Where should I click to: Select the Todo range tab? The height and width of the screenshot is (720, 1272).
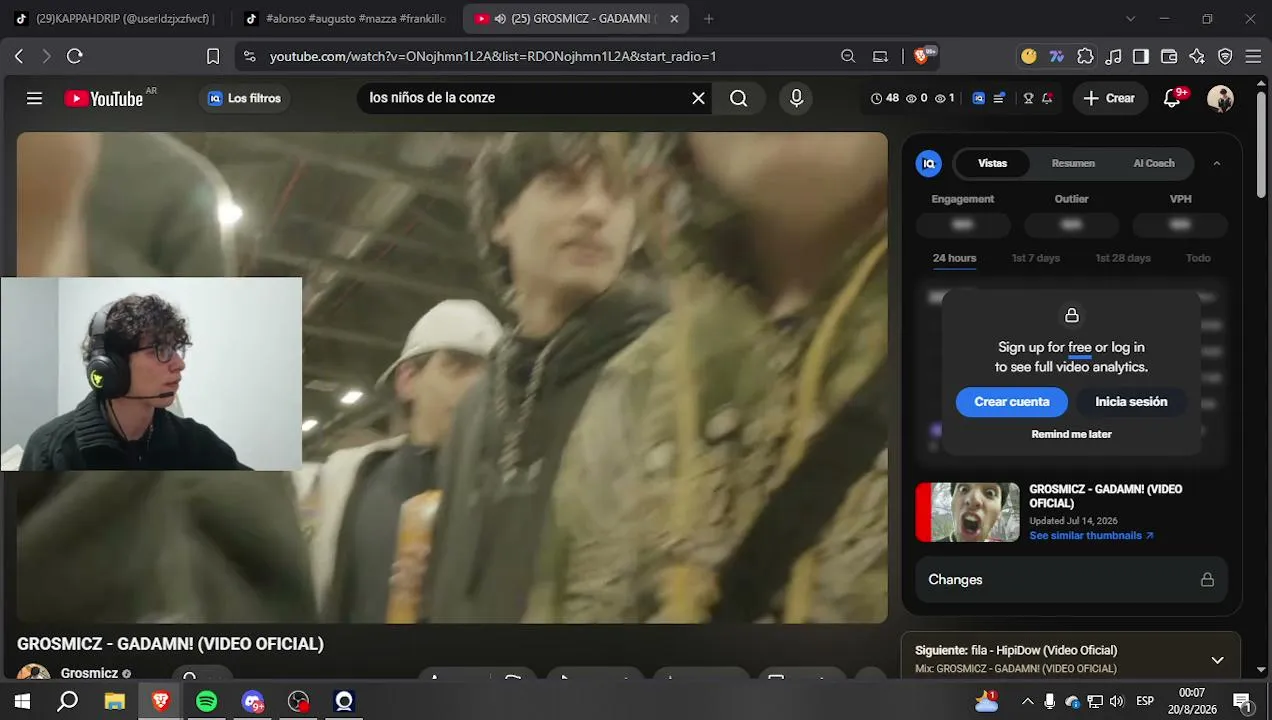(1198, 258)
